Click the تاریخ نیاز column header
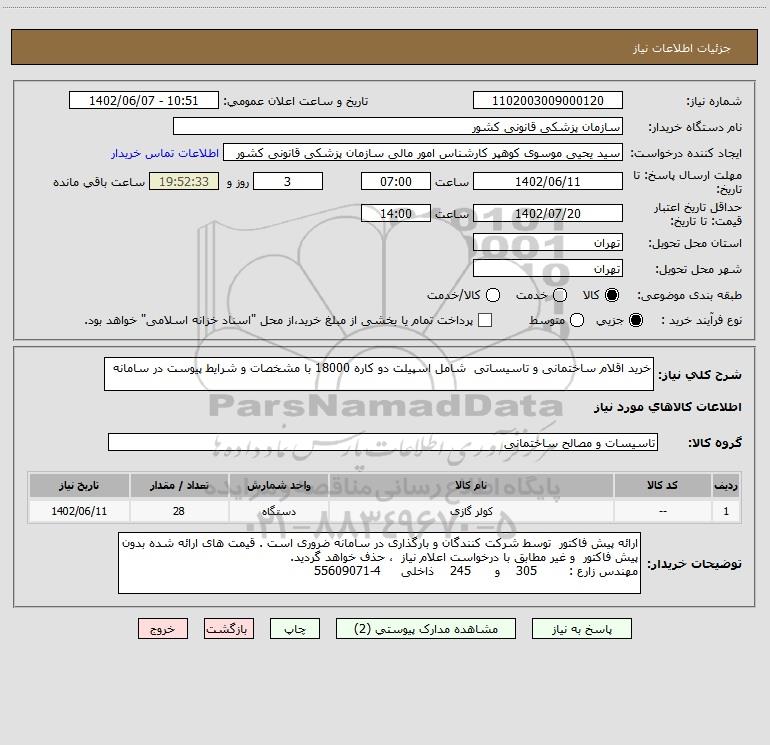This screenshot has height=745, width=770. [79, 485]
